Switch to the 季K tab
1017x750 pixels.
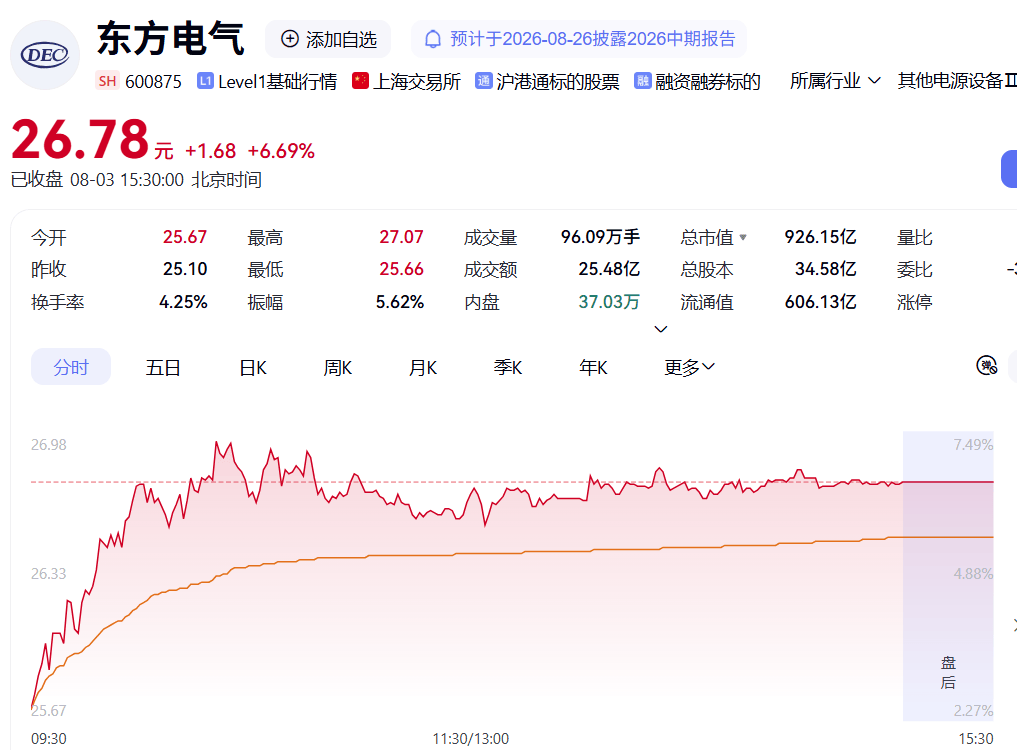tap(508, 367)
